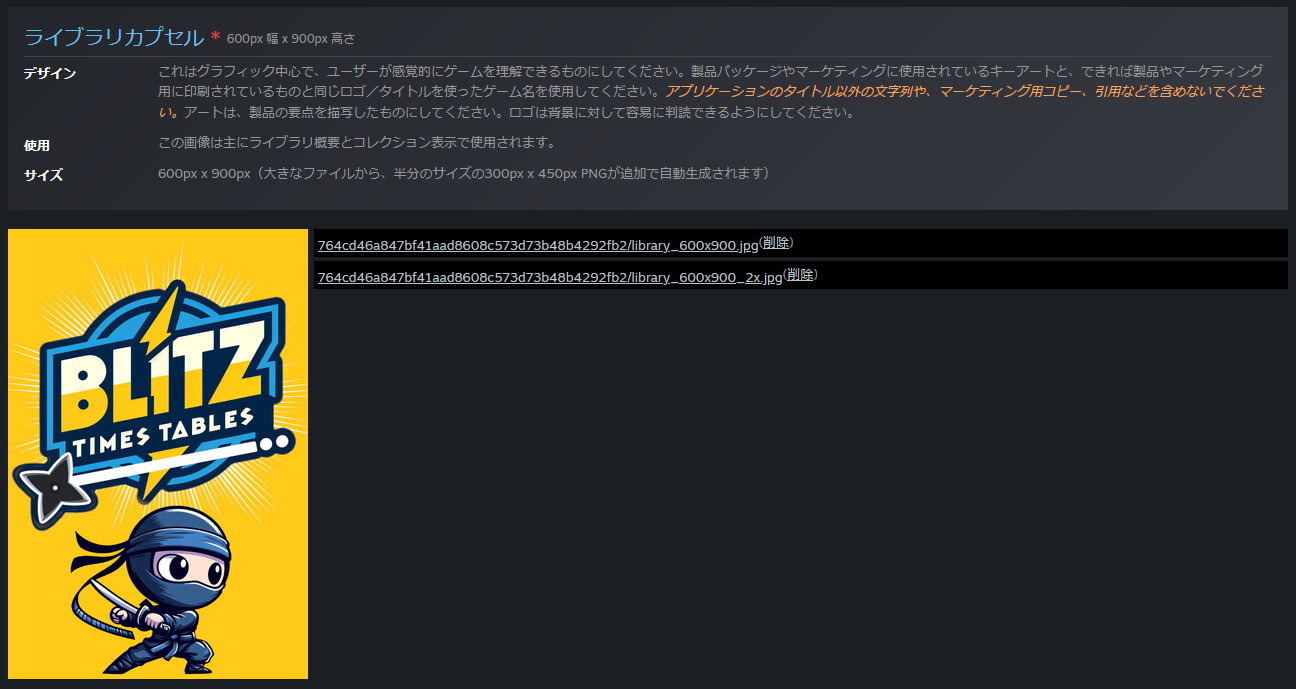The image size is (1296, 689).
Task: Click the library capsule artwork preview
Action: 157,453
